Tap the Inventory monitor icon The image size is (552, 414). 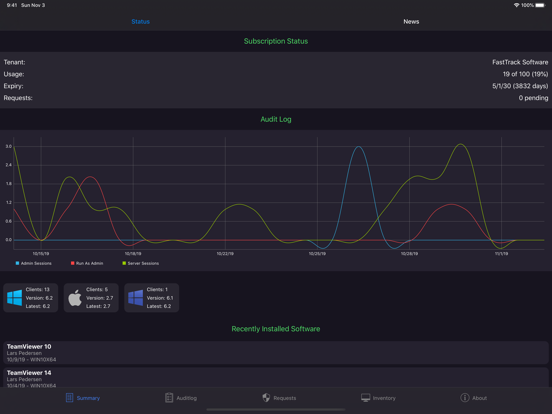coord(365,397)
